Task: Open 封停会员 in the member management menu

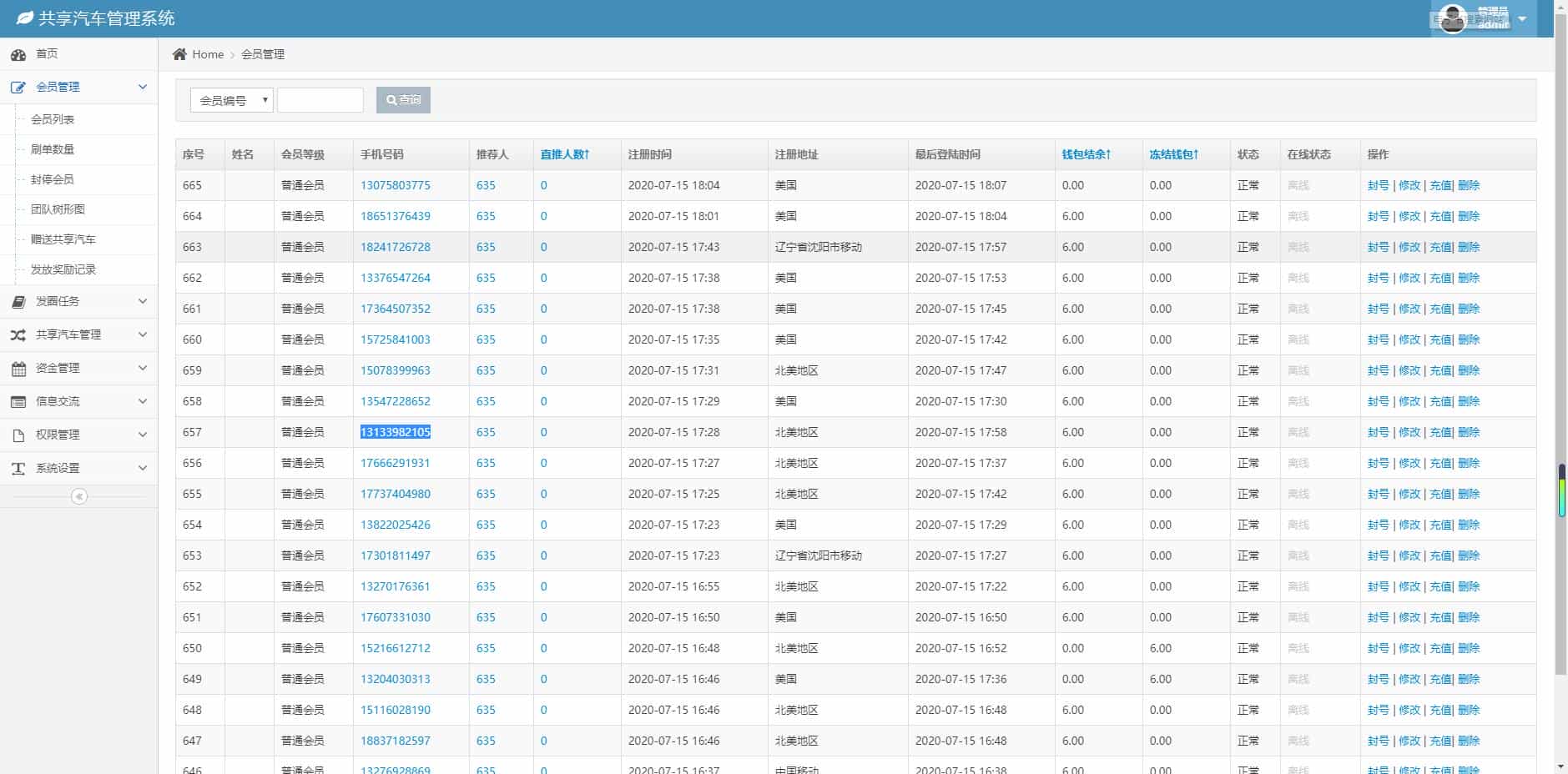Action: tap(53, 178)
